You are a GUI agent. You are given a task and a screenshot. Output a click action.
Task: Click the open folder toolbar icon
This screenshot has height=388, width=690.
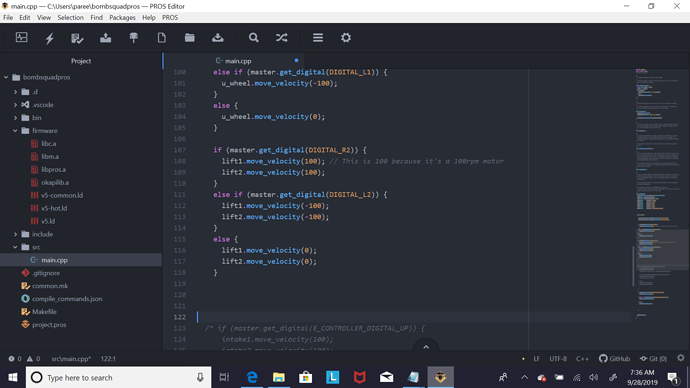coord(190,38)
